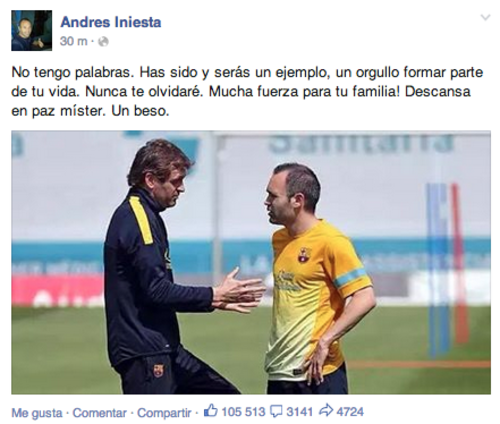Click the Andres Iniesta profile name
Viewport: 500px width, 424px height.
[x=111, y=22]
